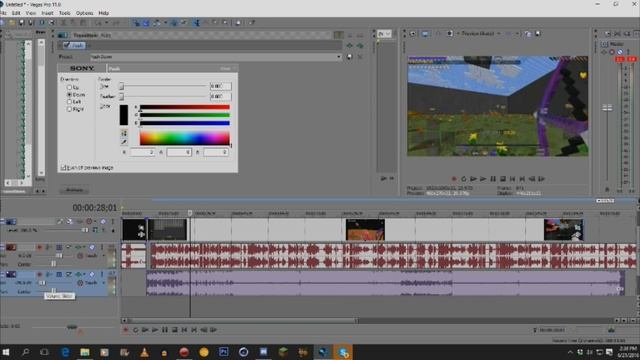Click the Transition panel's rightmost top-right green arrow
The height and width of the screenshot is (360, 640).
[x=360, y=46]
